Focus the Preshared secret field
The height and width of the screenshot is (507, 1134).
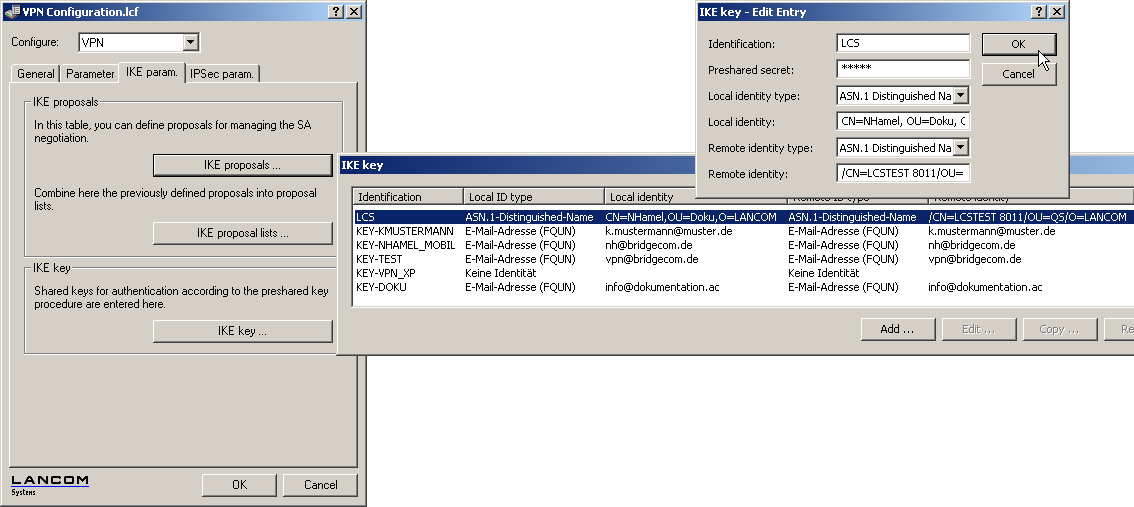[903, 70]
